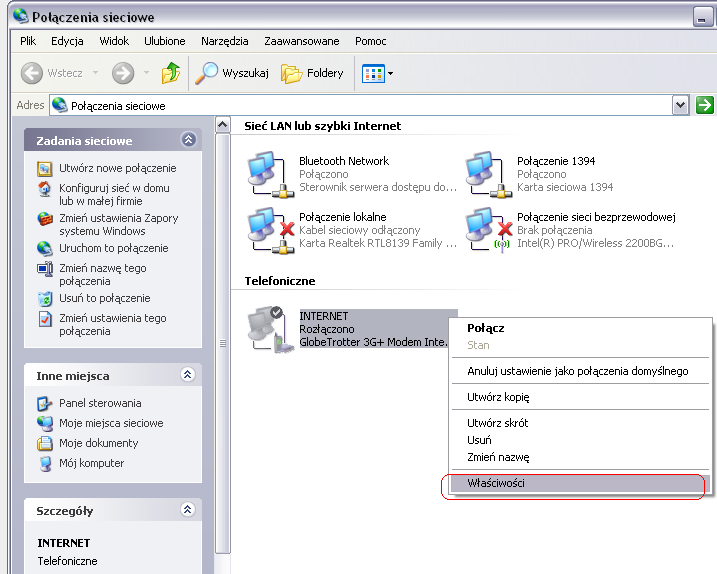Click the Windows Firewall brick icon

pyautogui.click(x=45, y=219)
